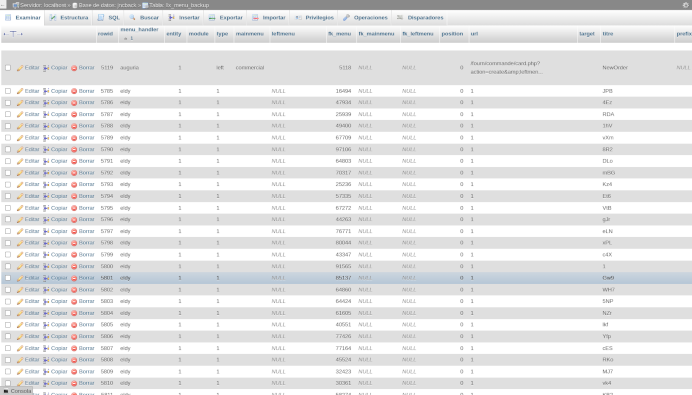Click red delete icon for row 5790
This screenshot has height=395, width=692.
click(x=74, y=150)
